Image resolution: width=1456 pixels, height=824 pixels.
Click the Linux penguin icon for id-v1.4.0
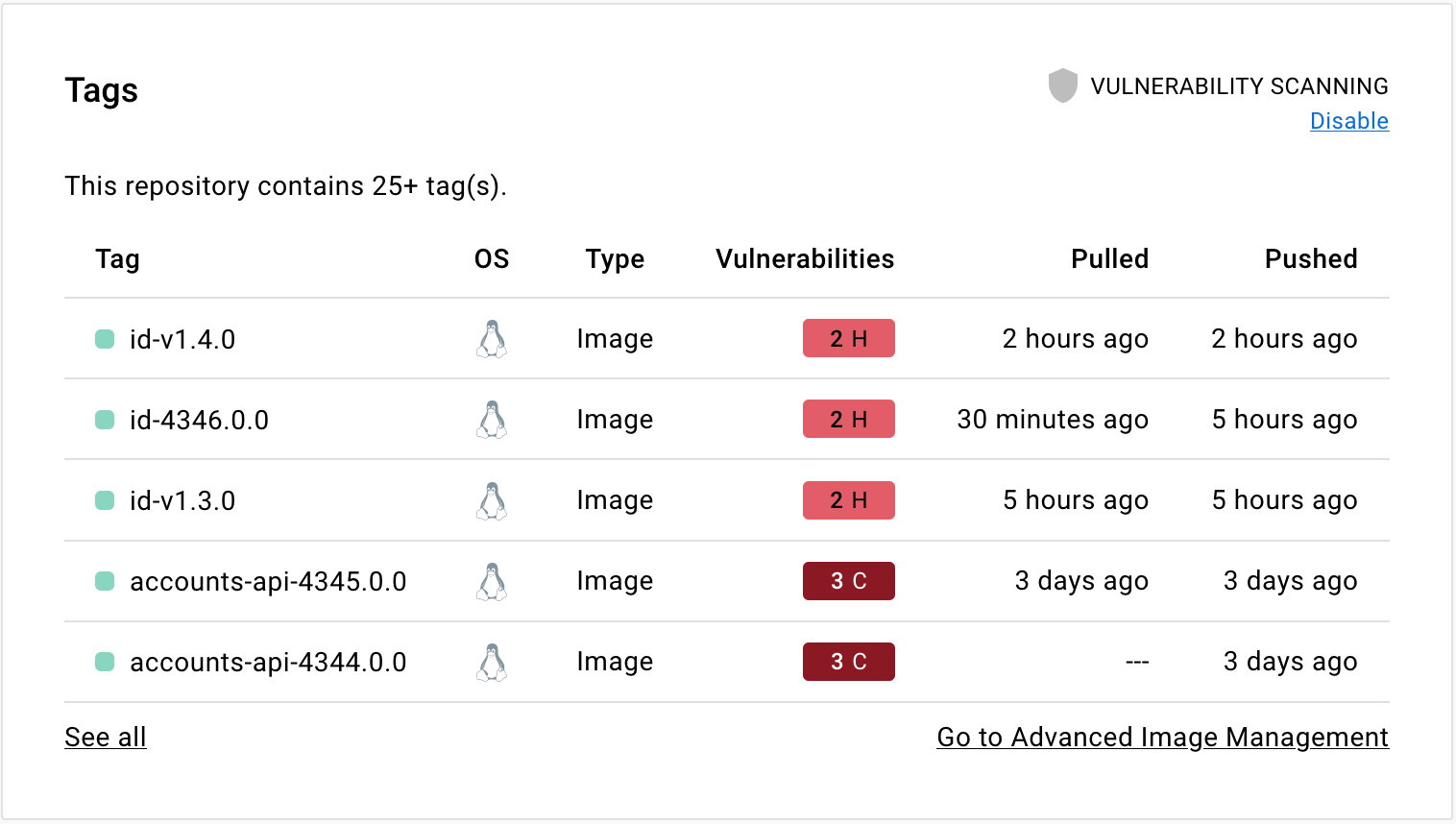[492, 338]
